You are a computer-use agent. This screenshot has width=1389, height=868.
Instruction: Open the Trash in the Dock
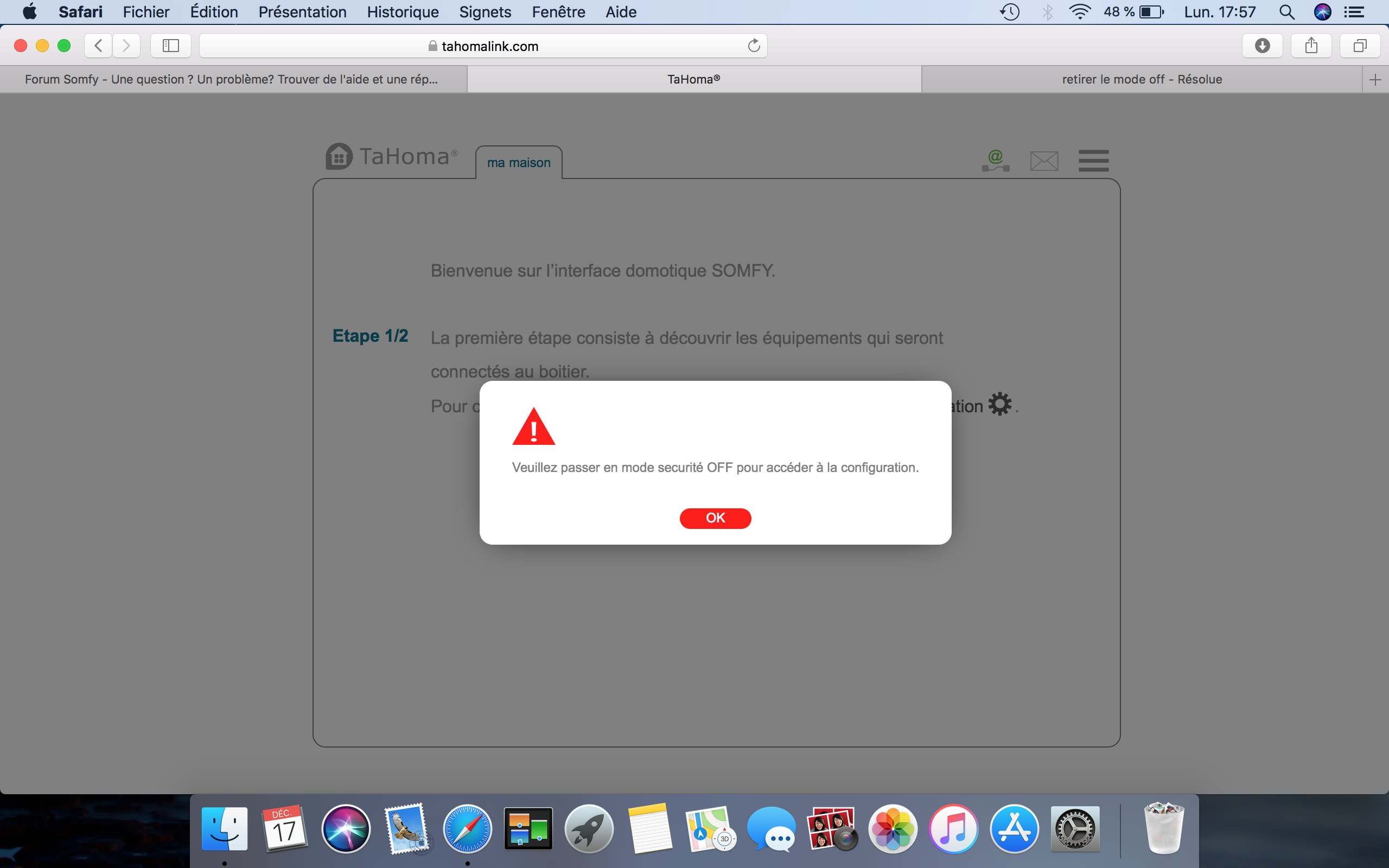point(1164,828)
